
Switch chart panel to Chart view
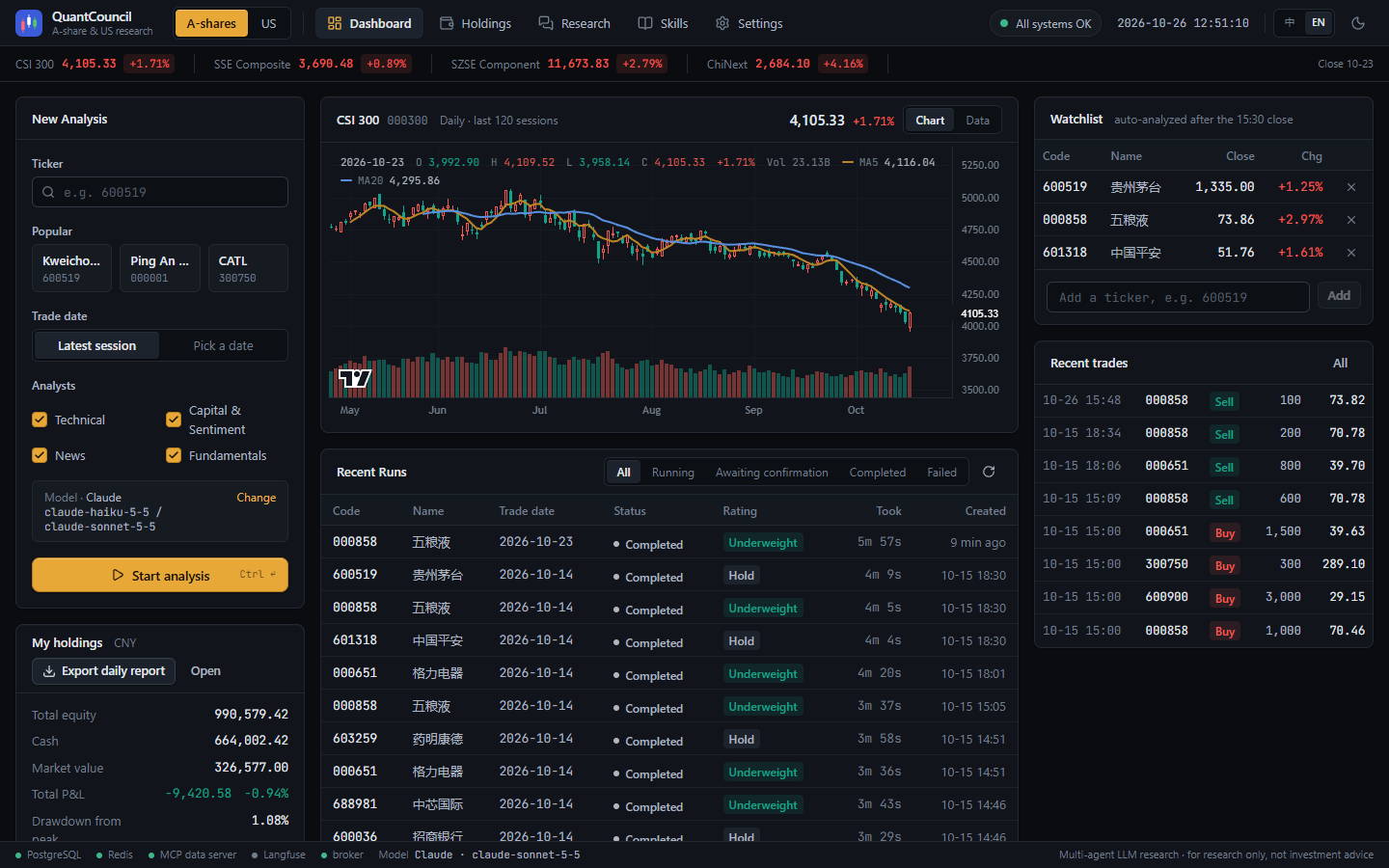(930, 120)
